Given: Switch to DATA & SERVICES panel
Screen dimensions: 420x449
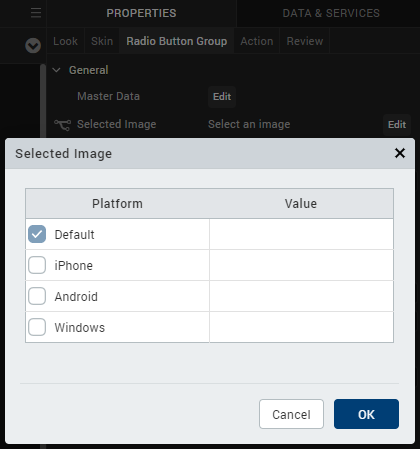Looking at the screenshot, I should pos(331,13).
